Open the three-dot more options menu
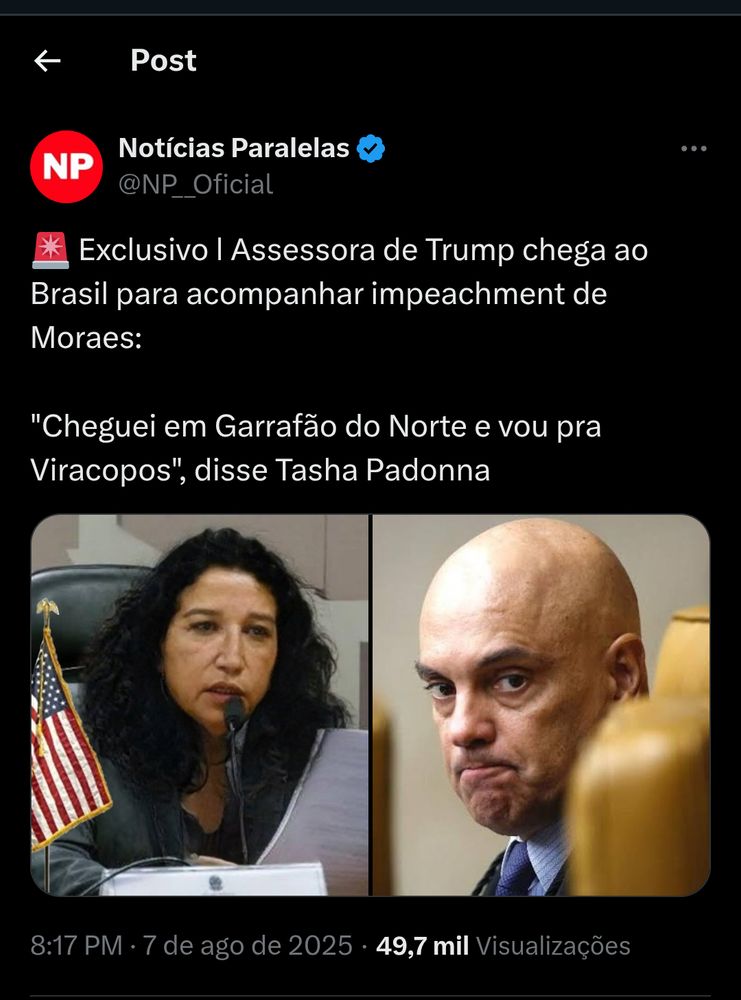The height and width of the screenshot is (1000, 741). pyautogui.click(x=693, y=149)
